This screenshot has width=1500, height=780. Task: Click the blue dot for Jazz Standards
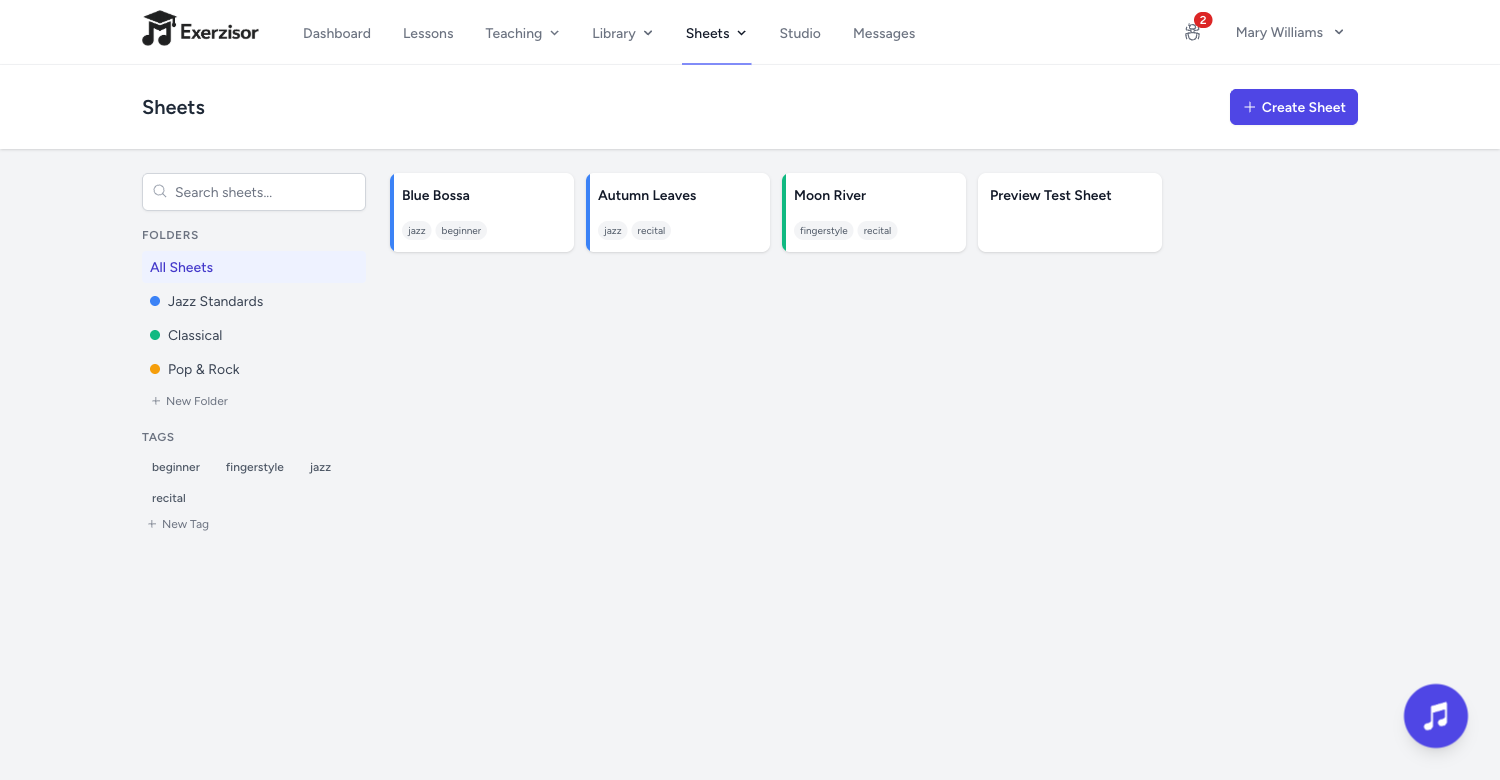155,301
